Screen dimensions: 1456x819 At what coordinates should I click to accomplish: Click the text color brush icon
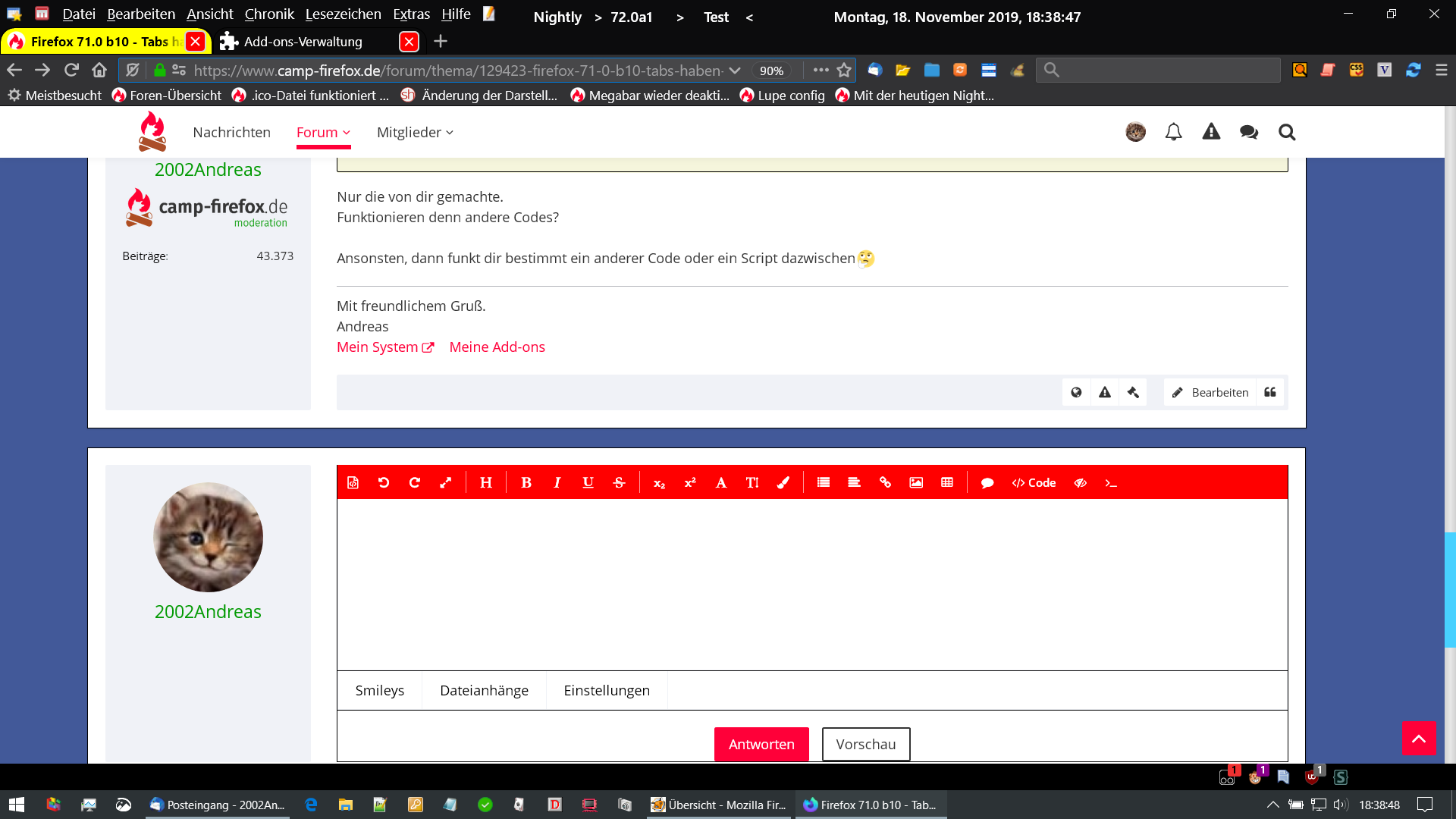(x=783, y=483)
